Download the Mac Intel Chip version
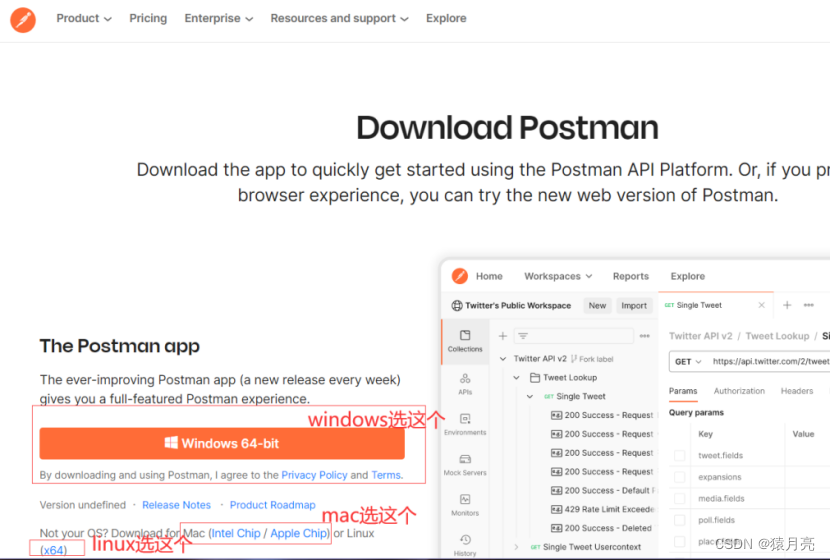 (236, 533)
